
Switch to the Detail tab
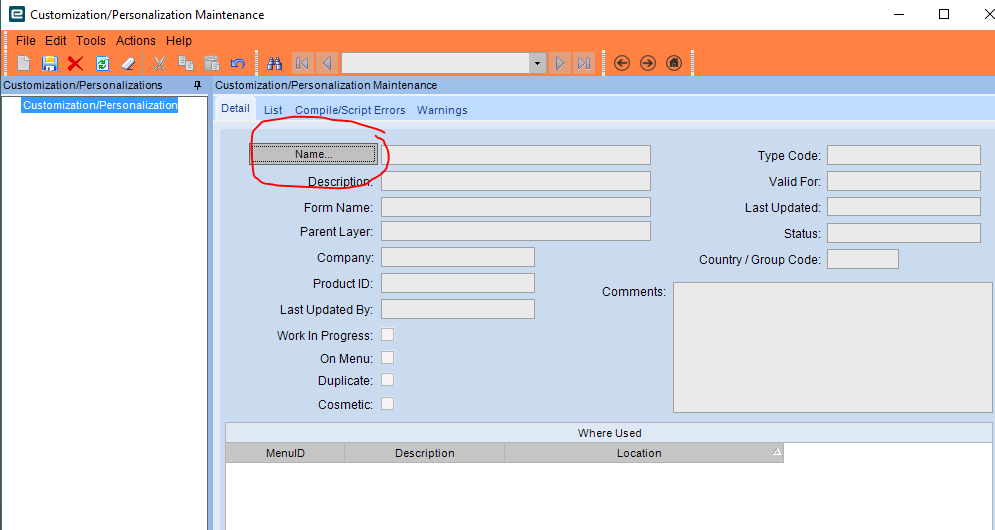(x=235, y=109)
